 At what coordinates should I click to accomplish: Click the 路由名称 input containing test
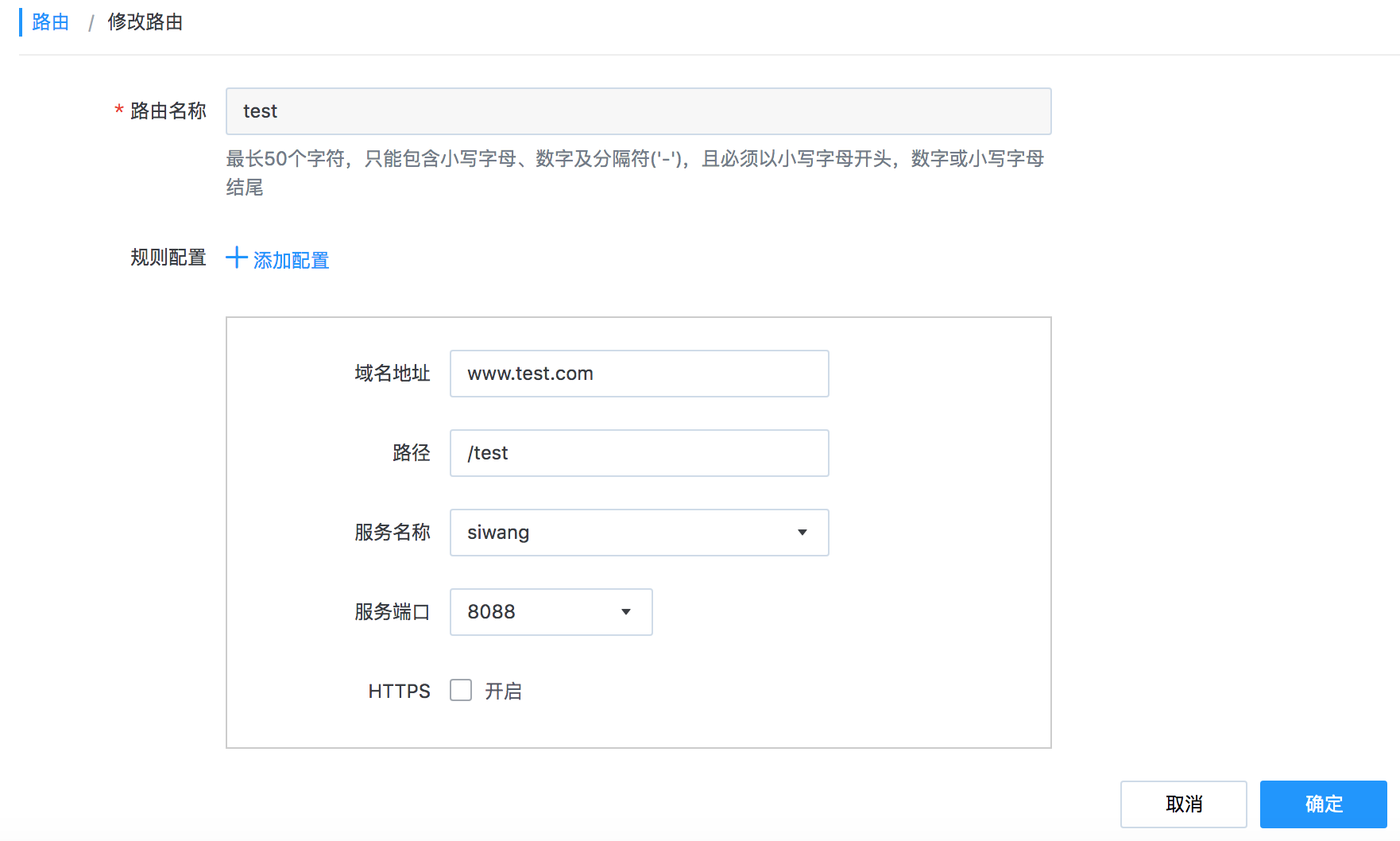[x=638, y=111]
